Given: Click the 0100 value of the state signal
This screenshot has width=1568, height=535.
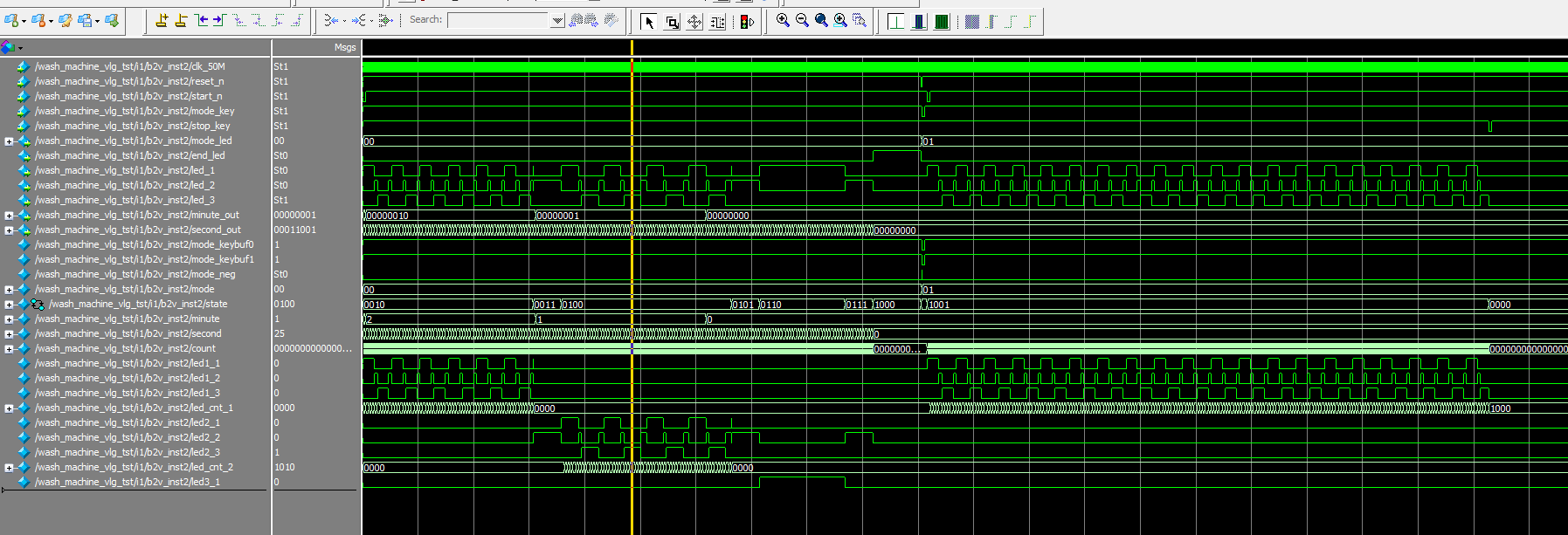Looking at the screenshot, I should point(285,304).
